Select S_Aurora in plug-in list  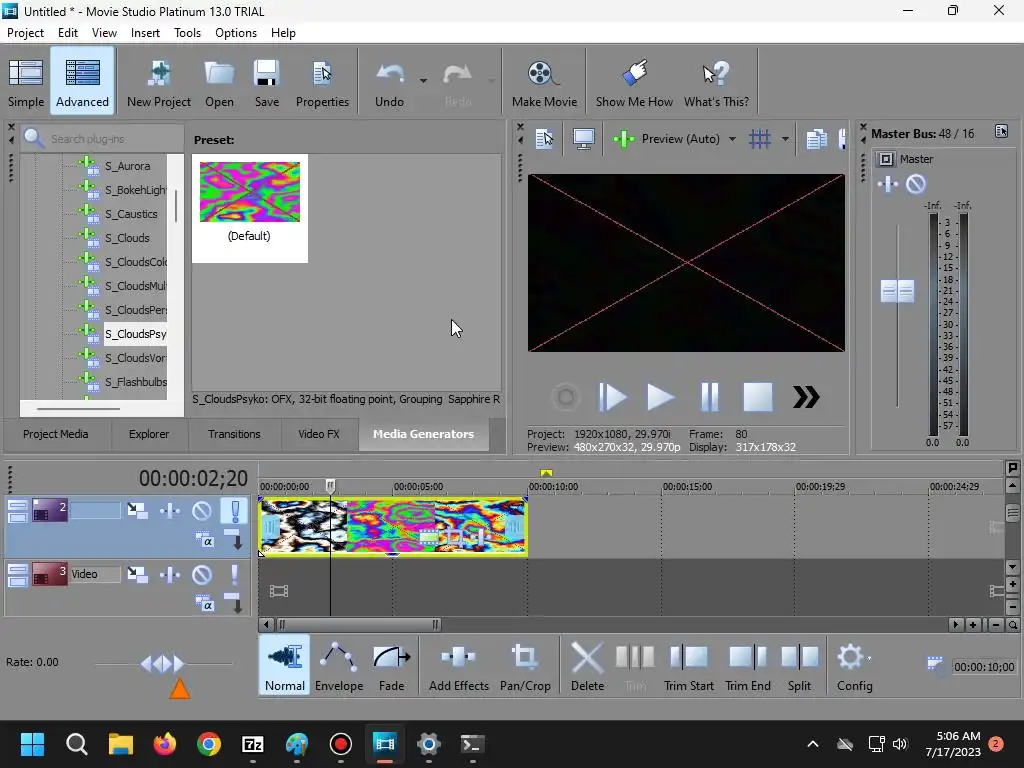(x=127, y=166)
